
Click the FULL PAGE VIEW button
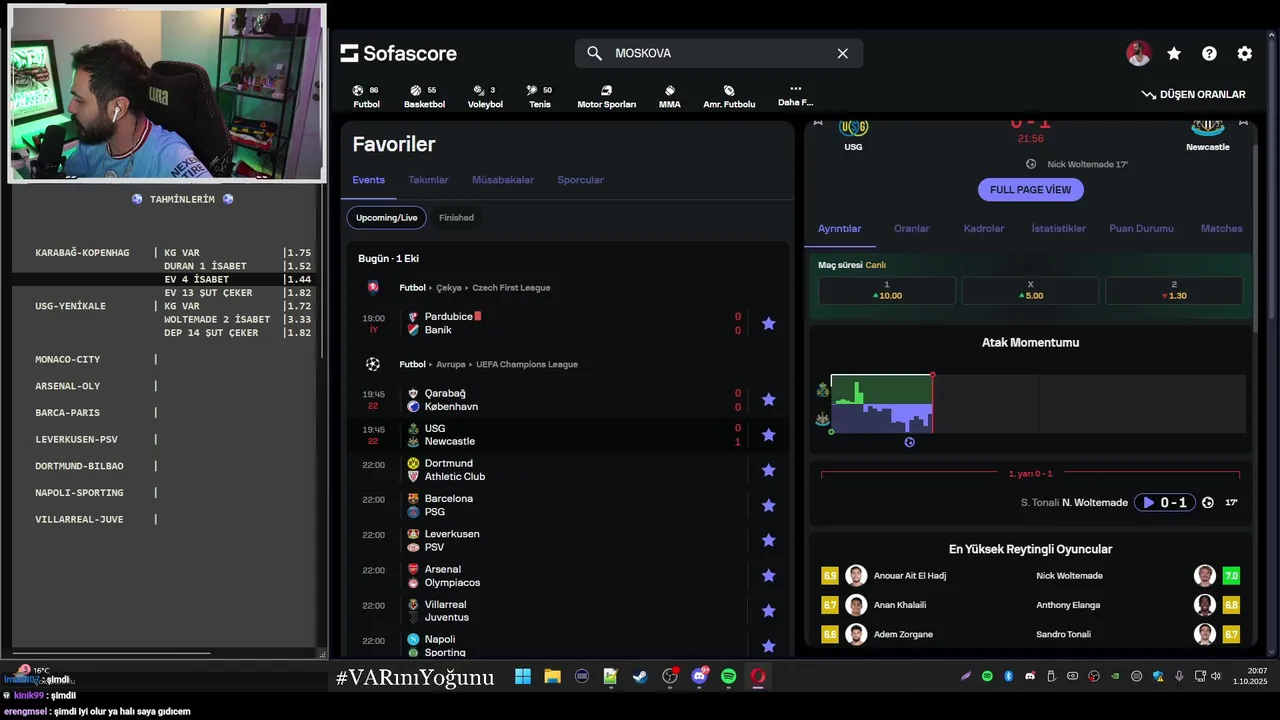[x=1030, y=190]
